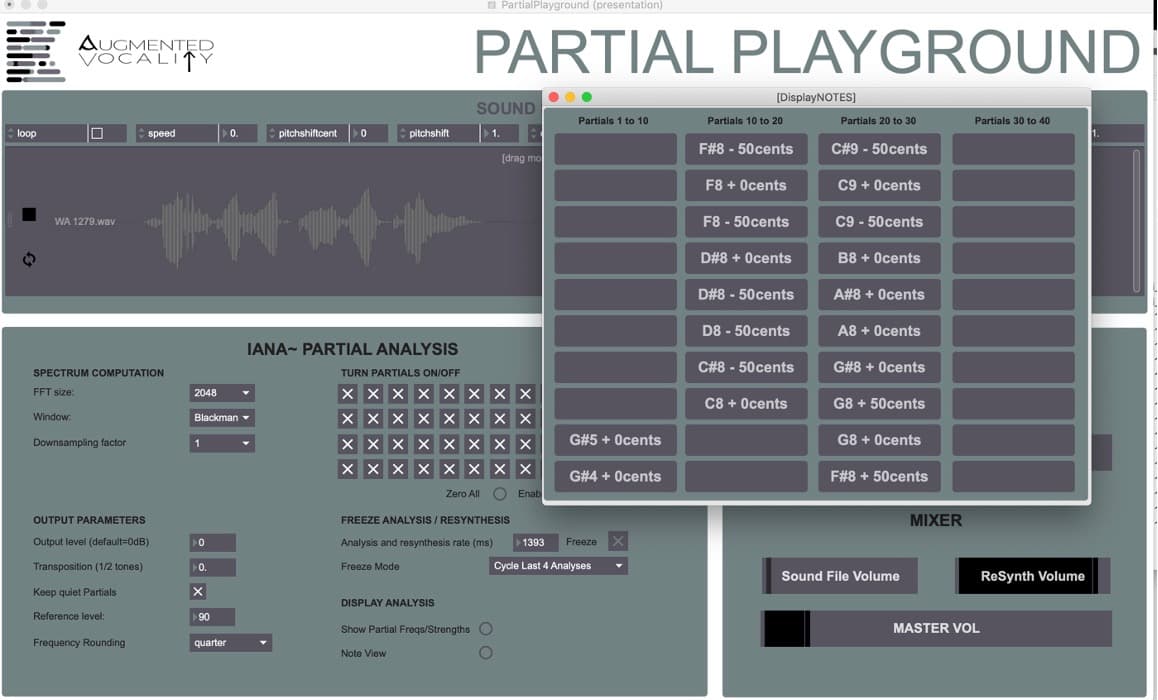This screenshot has height=700, width=1158.
Task: Click the pitchshift value field
Action: (500, 134)
